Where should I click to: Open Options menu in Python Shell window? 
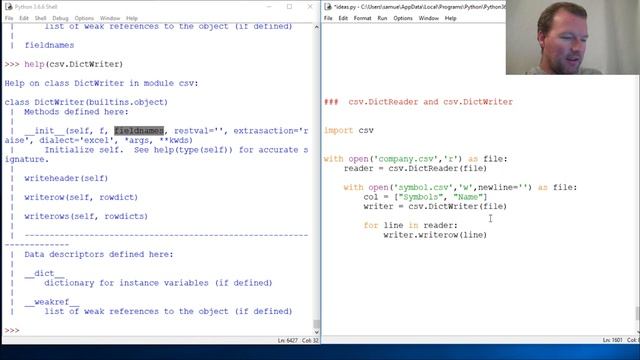[84, 18]
